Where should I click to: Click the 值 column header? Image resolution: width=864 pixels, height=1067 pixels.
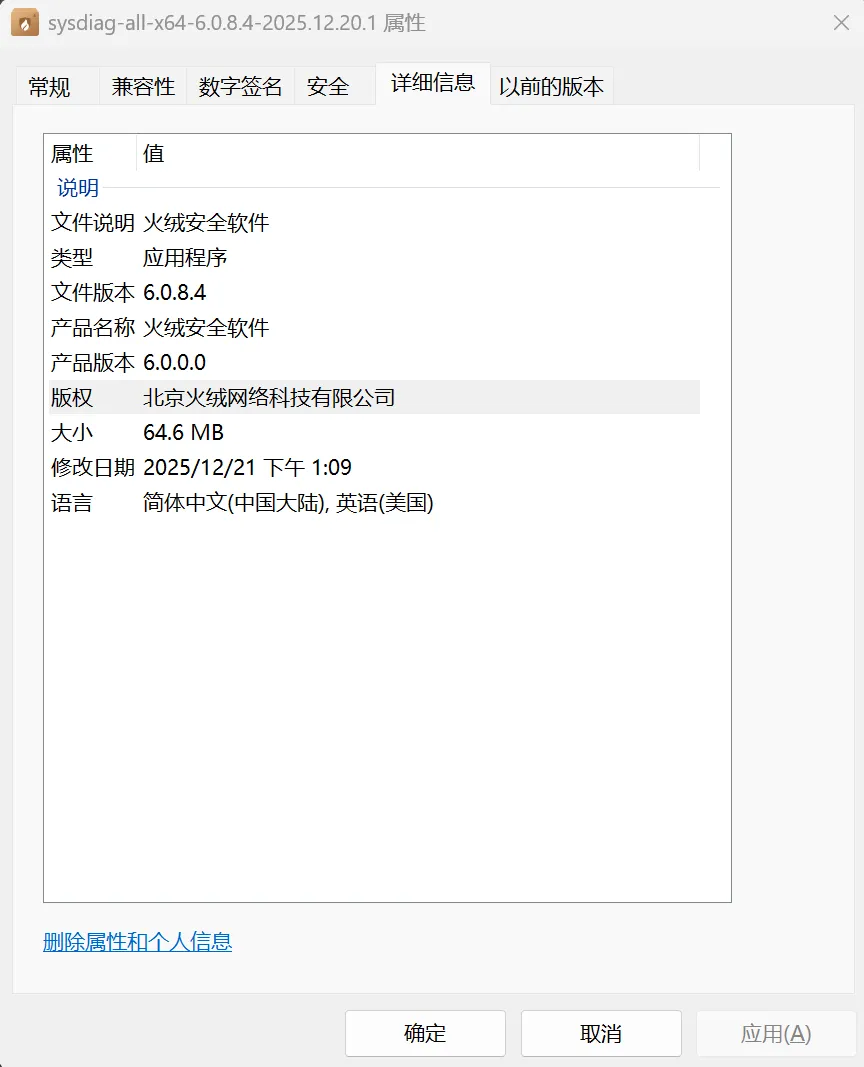[x=153, y=153]
